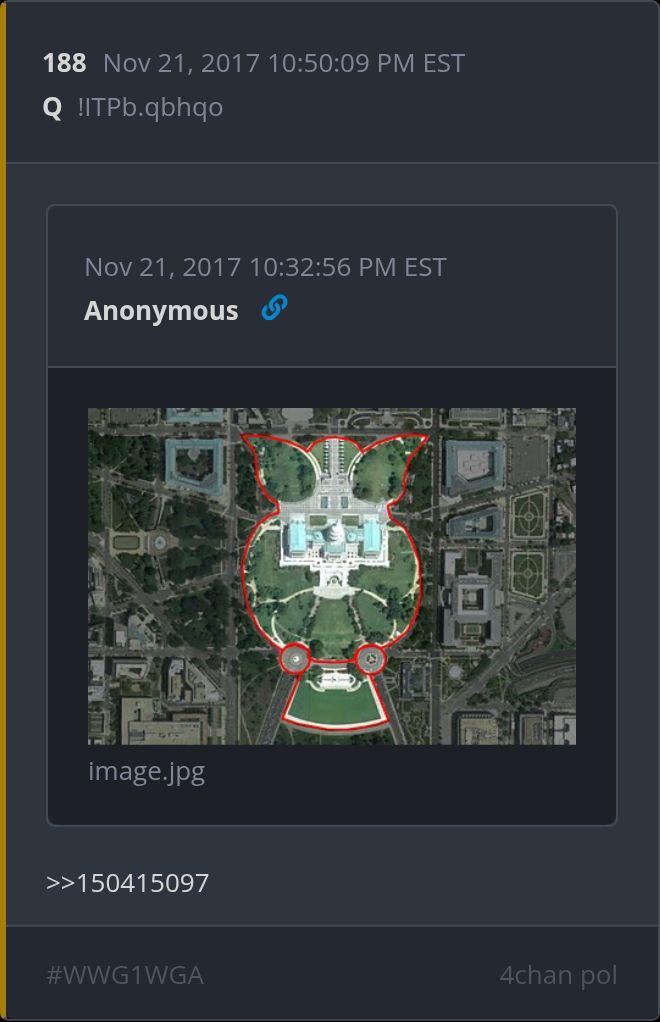Viewport: 660px width, 1022px height.
Task: Click the 4chan pol source label
Action: point(558,975)
